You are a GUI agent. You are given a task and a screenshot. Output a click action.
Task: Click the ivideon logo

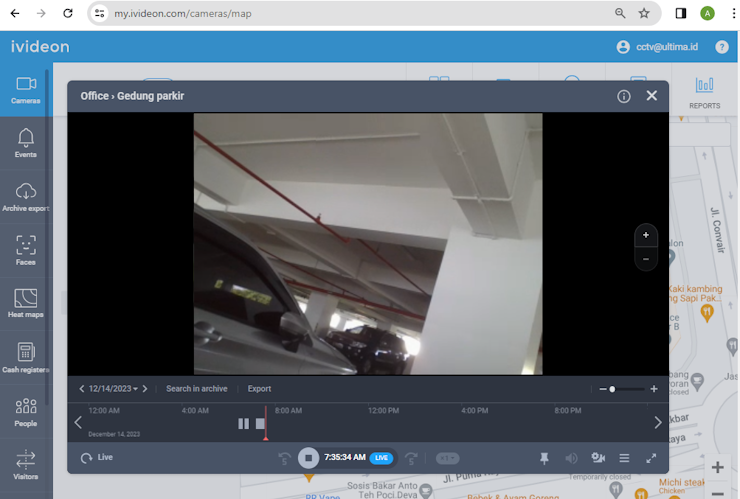[x=40, y=47]
